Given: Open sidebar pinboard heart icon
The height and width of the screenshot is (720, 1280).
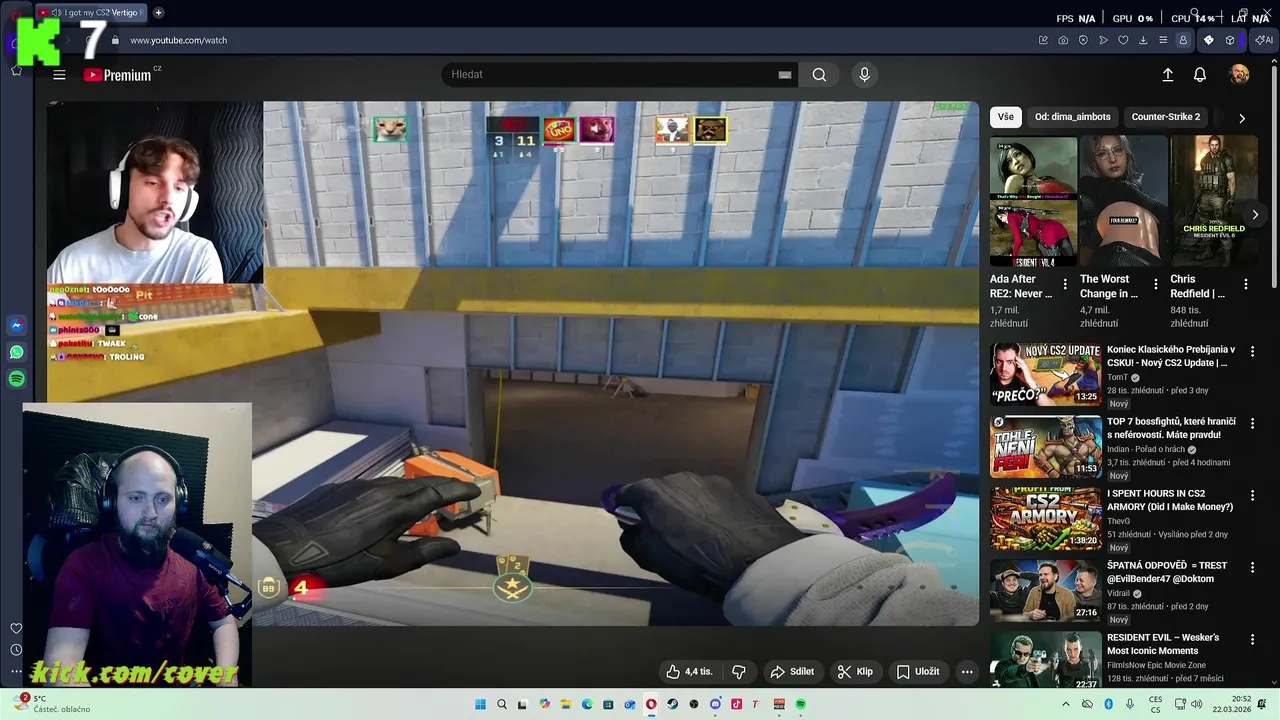Looking at the screenshot, I should pos(16,628).
